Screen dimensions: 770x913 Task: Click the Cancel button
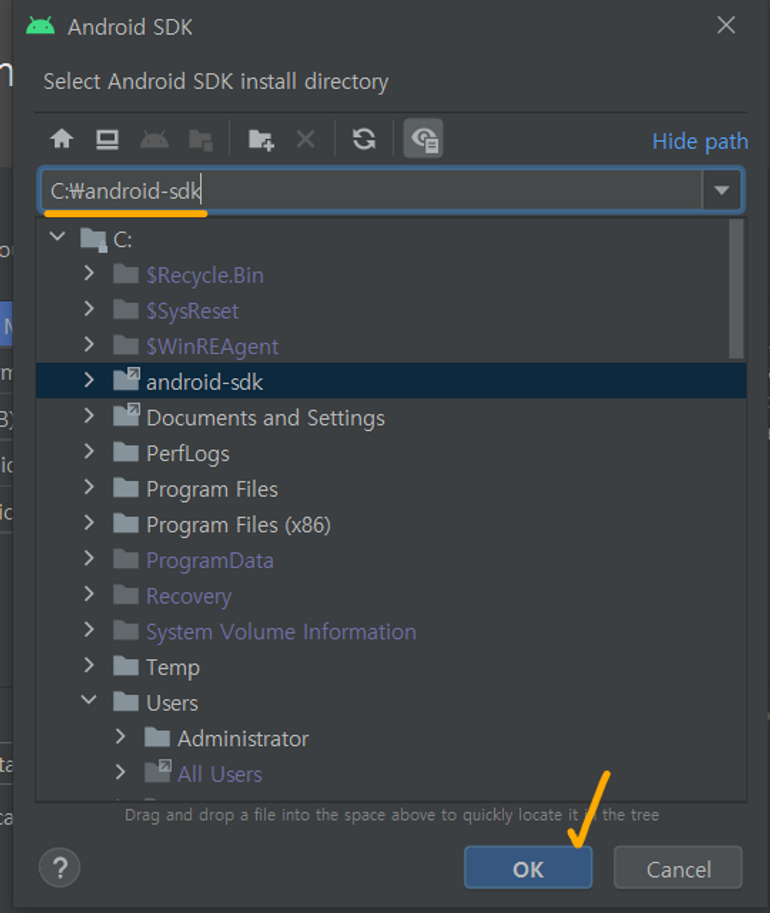pyautogui.click(x=678, y=868)
